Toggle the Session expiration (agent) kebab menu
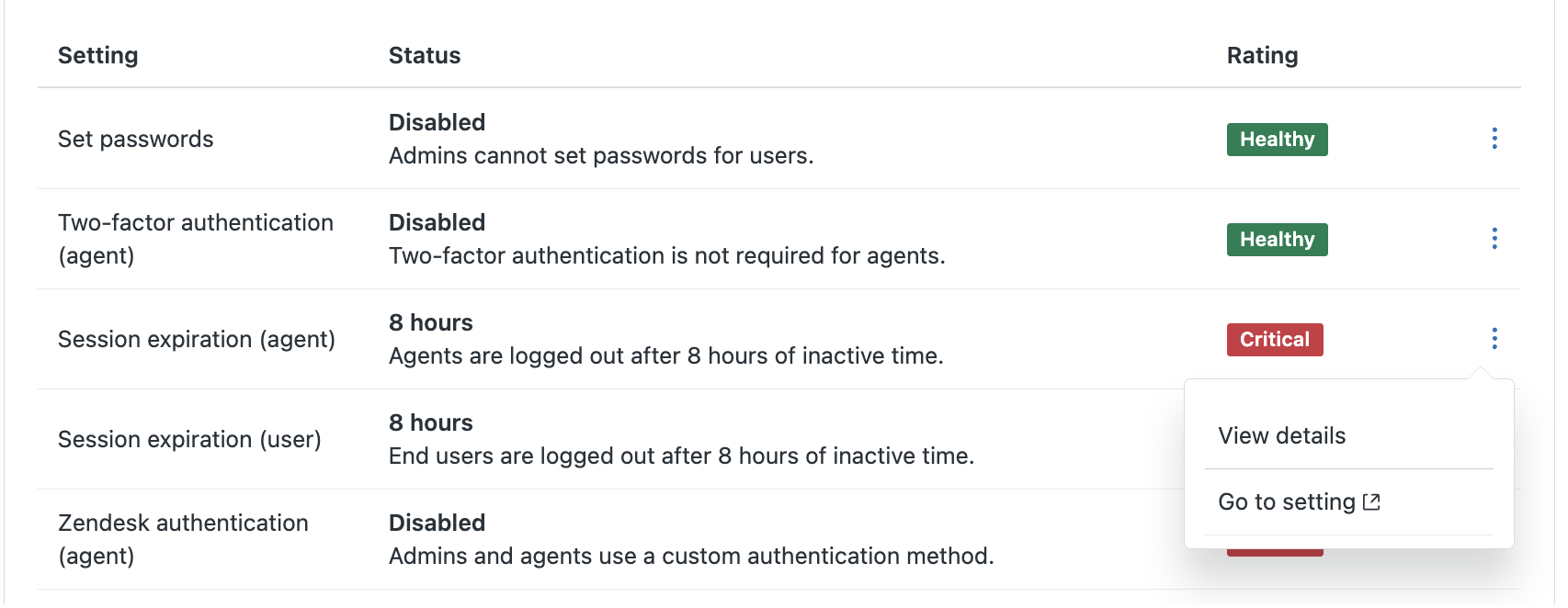This screenshot has width=1568, height=608. click(x=1494, y=339)
